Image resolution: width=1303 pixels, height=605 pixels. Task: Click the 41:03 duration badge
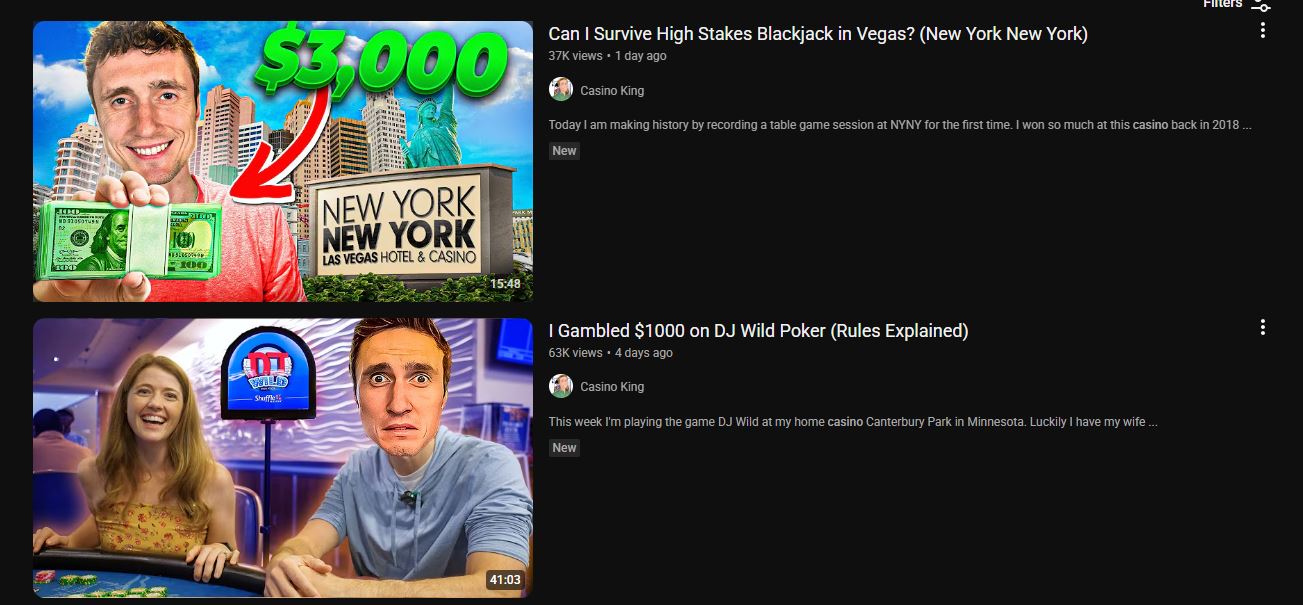tap(505, 580)
